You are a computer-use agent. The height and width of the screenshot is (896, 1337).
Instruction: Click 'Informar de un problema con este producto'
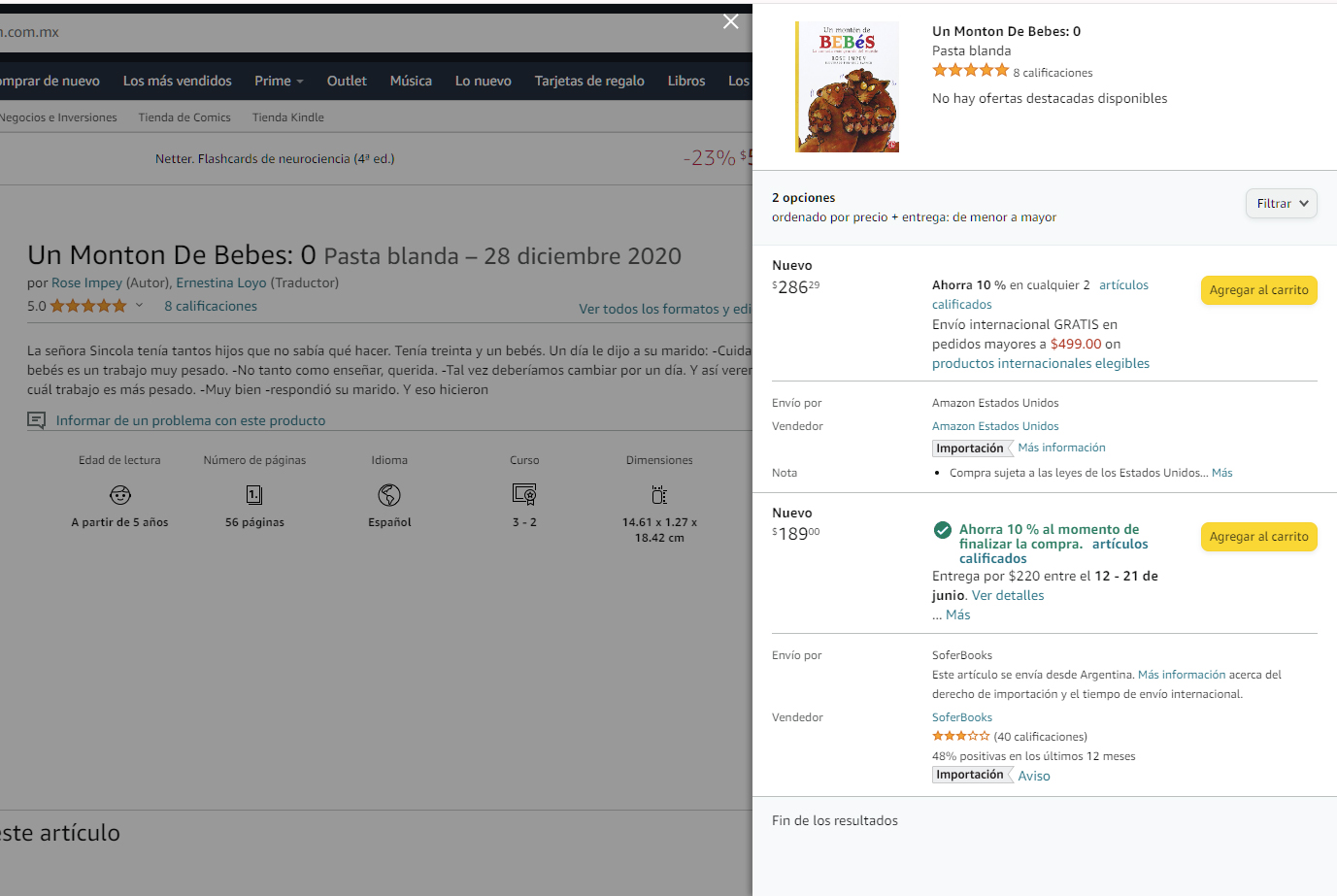pyautogui.click(x=190, y=420)
